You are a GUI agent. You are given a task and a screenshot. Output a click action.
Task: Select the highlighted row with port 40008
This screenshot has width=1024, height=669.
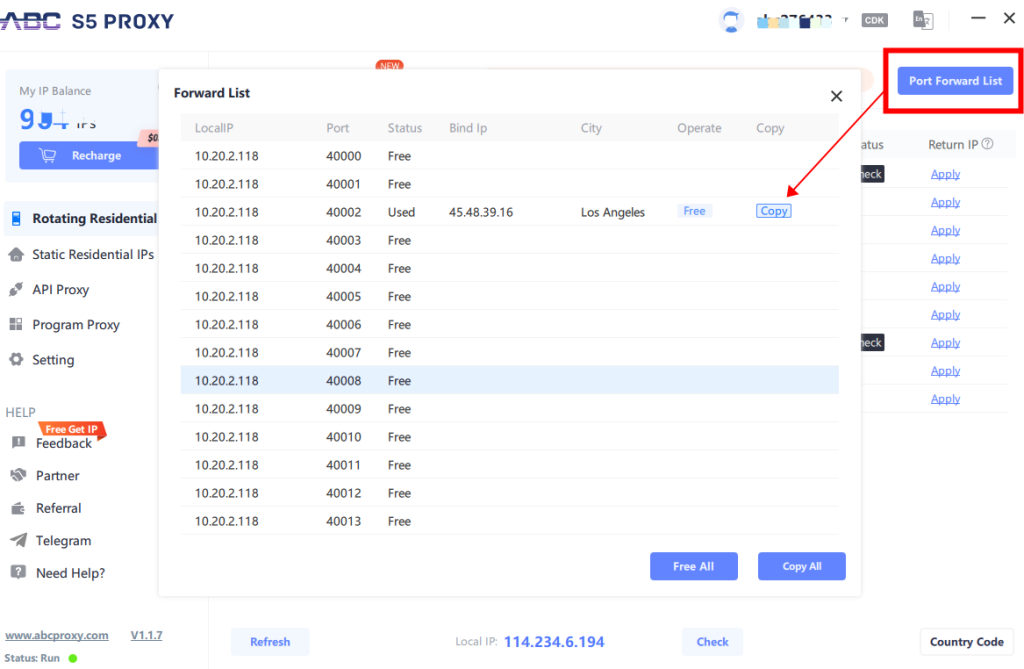pyautogui.click(x=509, y=380)
